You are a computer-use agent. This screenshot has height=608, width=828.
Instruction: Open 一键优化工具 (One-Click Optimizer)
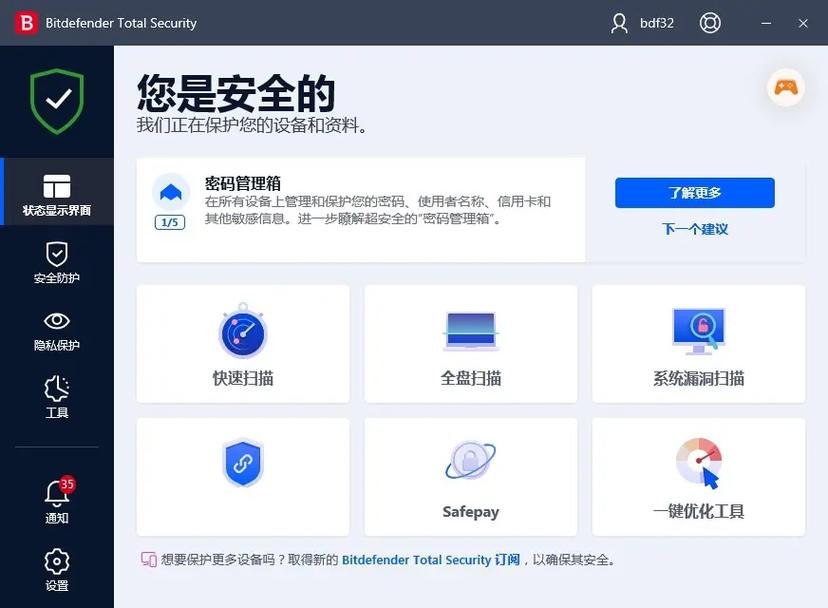click(x=697, y=477)
